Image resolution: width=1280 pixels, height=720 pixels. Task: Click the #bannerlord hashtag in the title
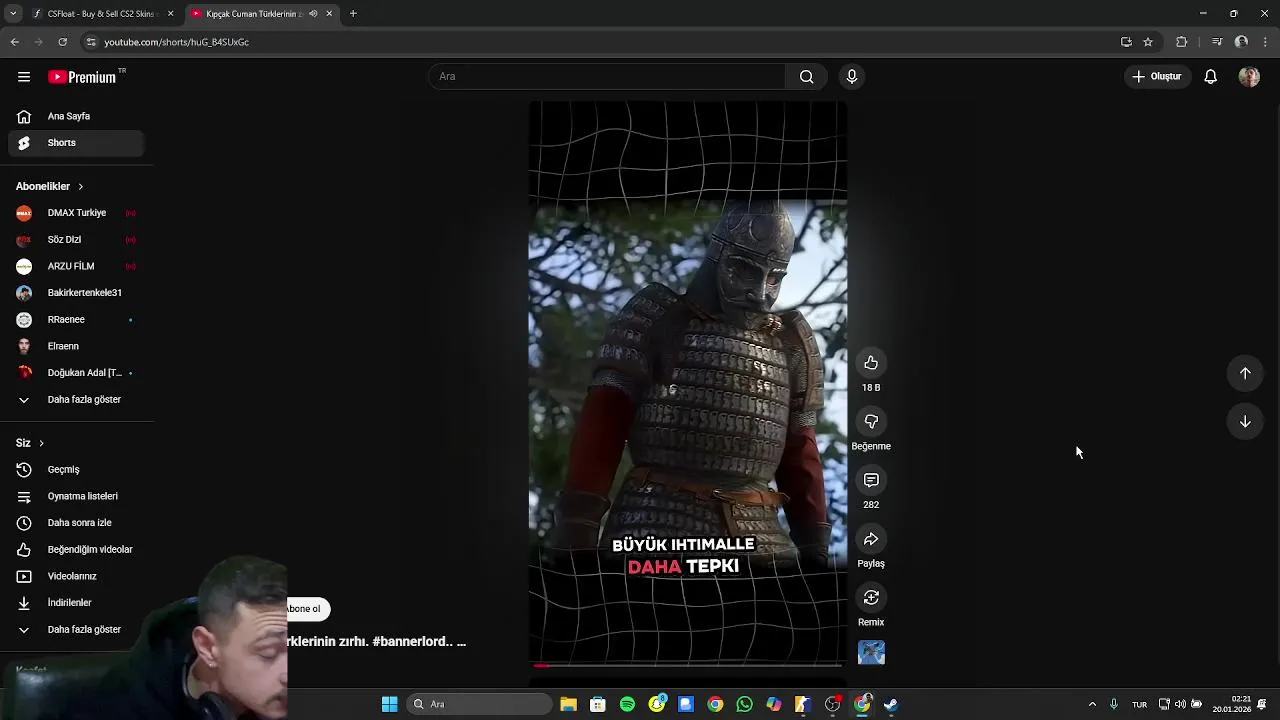point(410,642)
